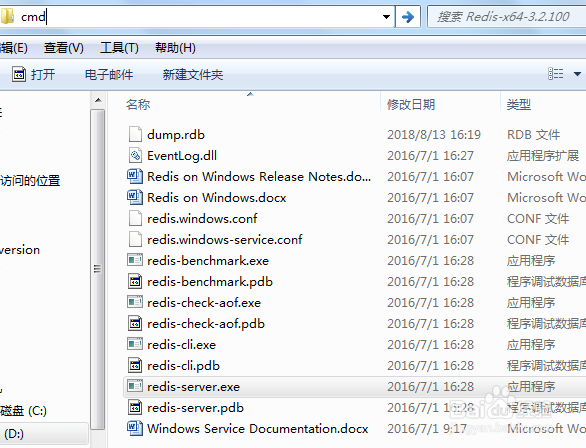Viewport: 586px width, 448px height.
Task: Sort by the 名称 column header
Action: coord(138,104)
